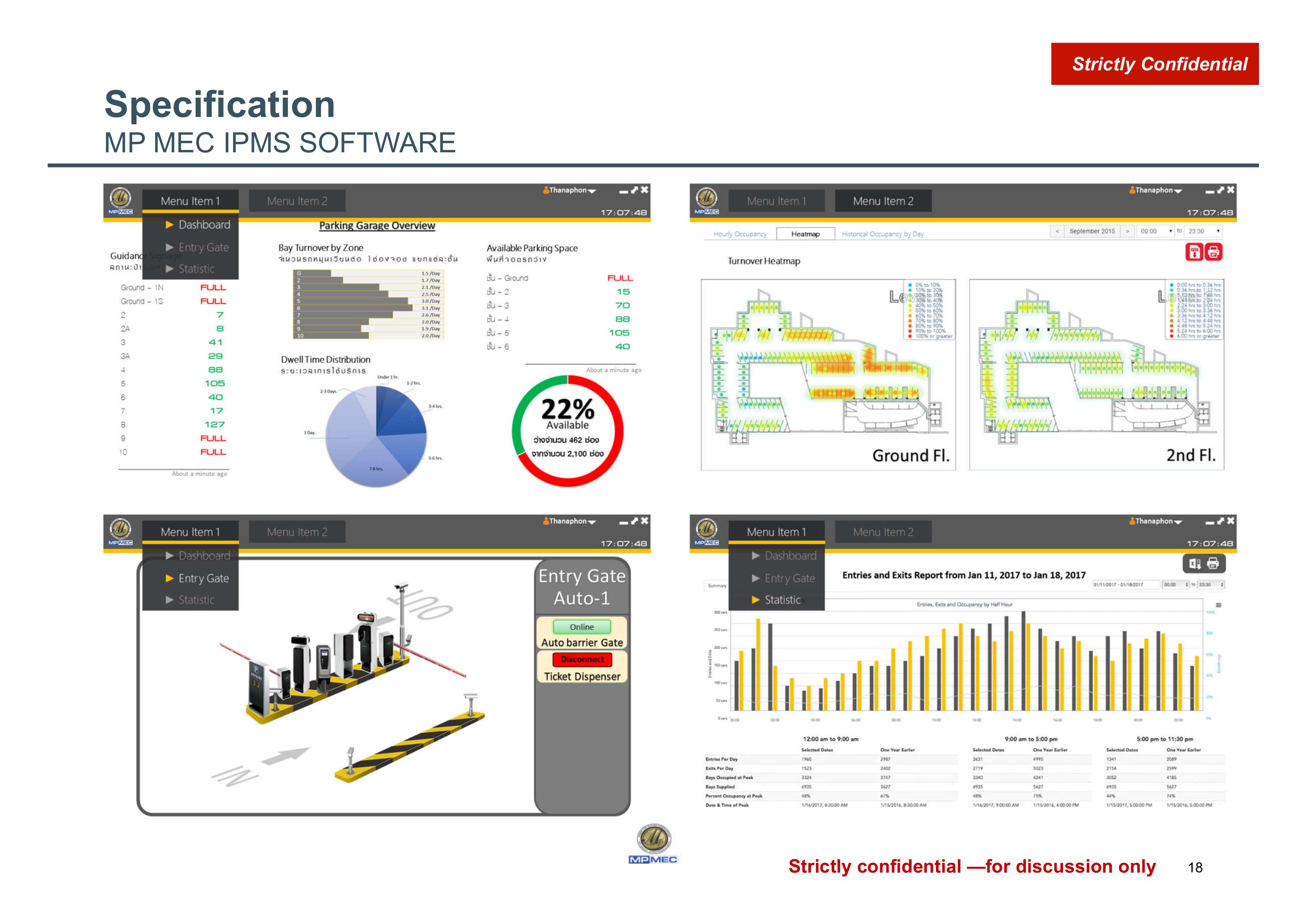1307x924 pixels.
Task: Click the 2nd Fl. heatmap floor plan
Action: pos(1097,375)
